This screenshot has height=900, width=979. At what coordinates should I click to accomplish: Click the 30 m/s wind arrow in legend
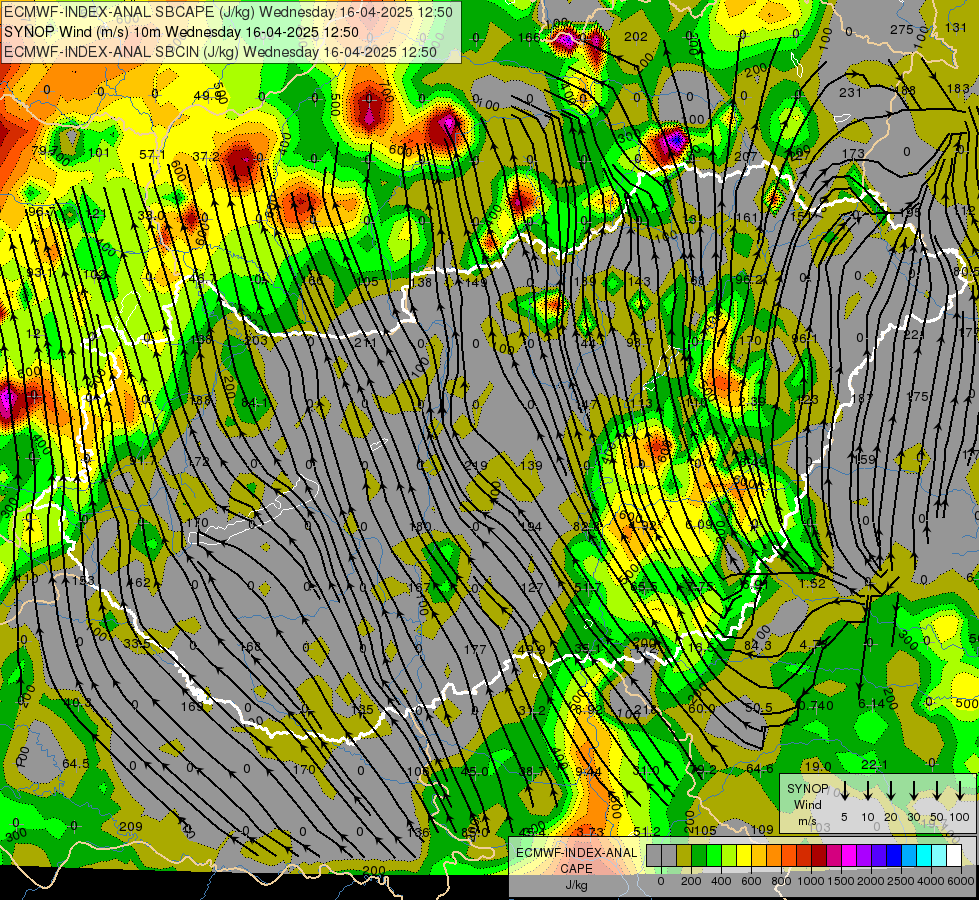913,791
